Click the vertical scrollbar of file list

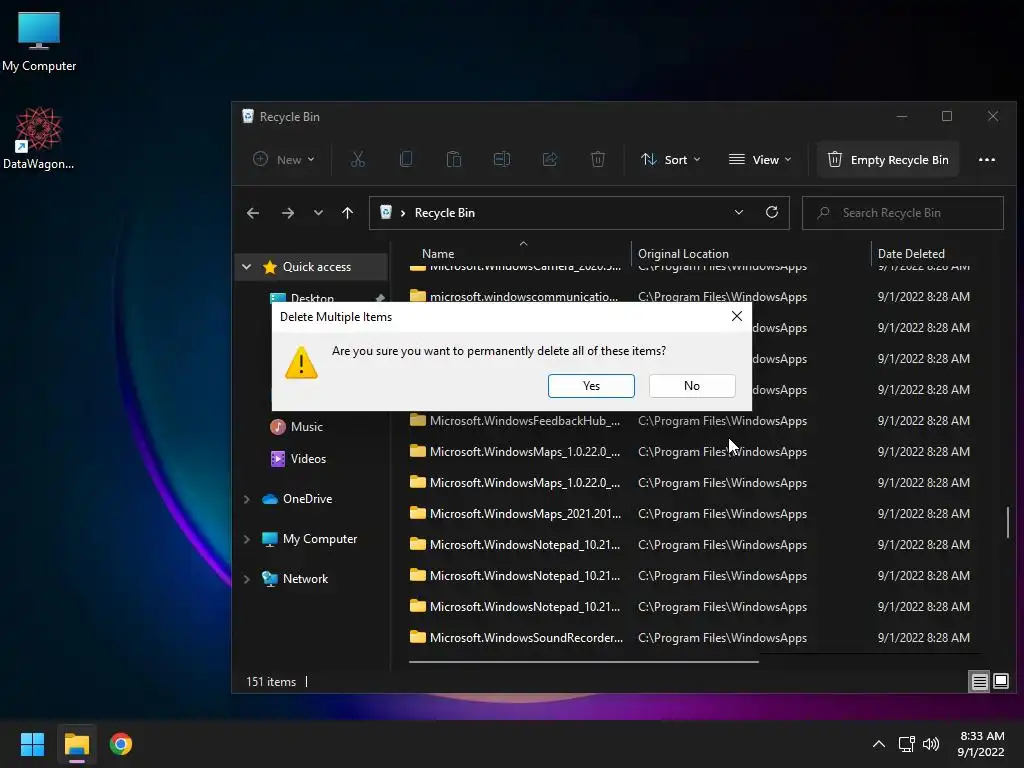point(1008,521)
